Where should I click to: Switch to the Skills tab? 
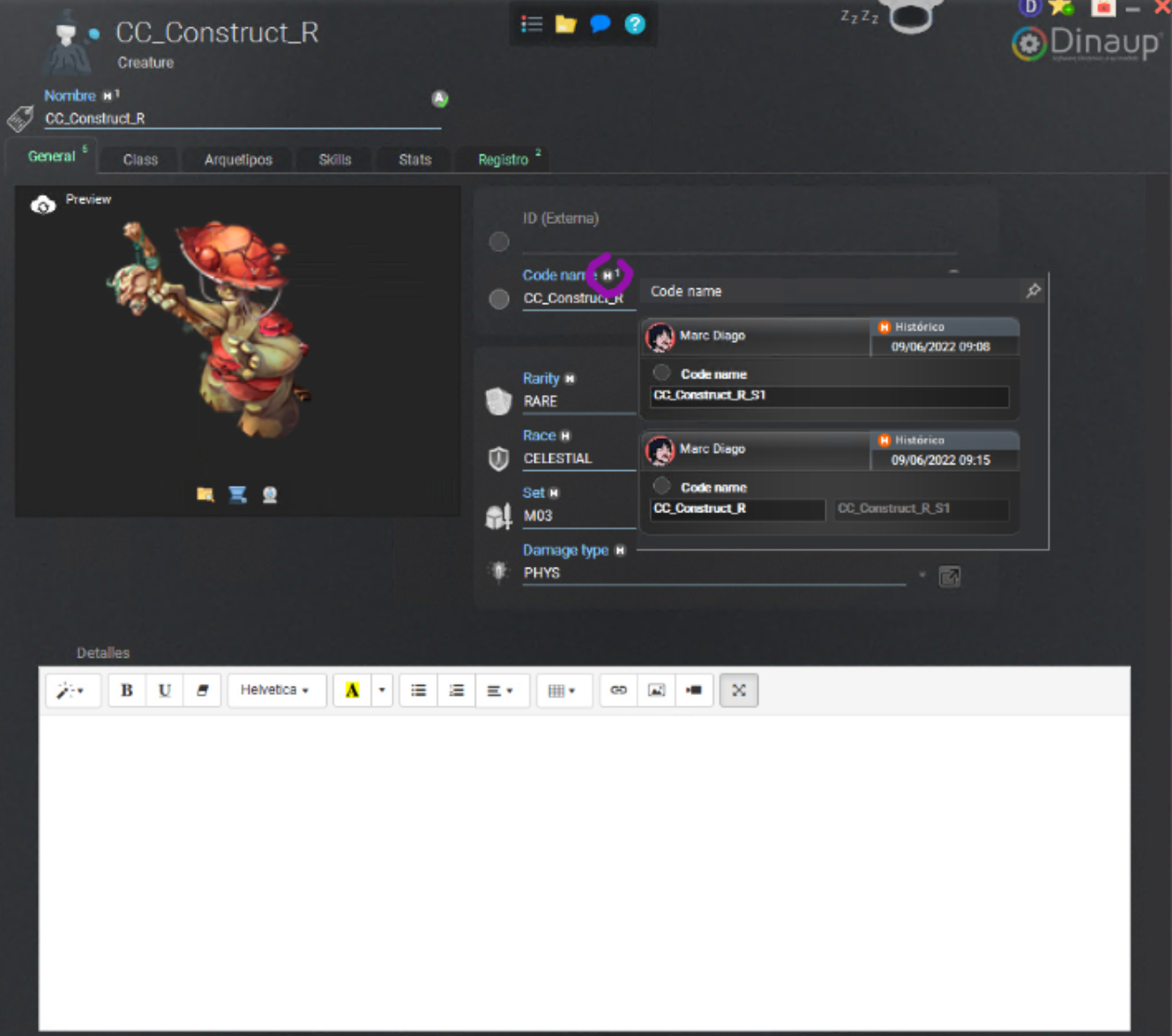(x=334, y=160)
